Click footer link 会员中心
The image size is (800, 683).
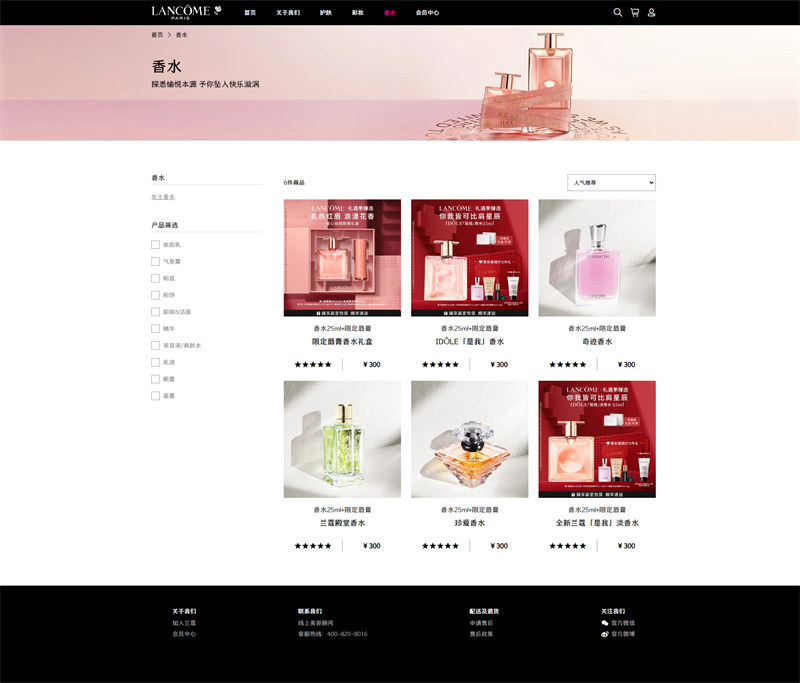(184, 634)
